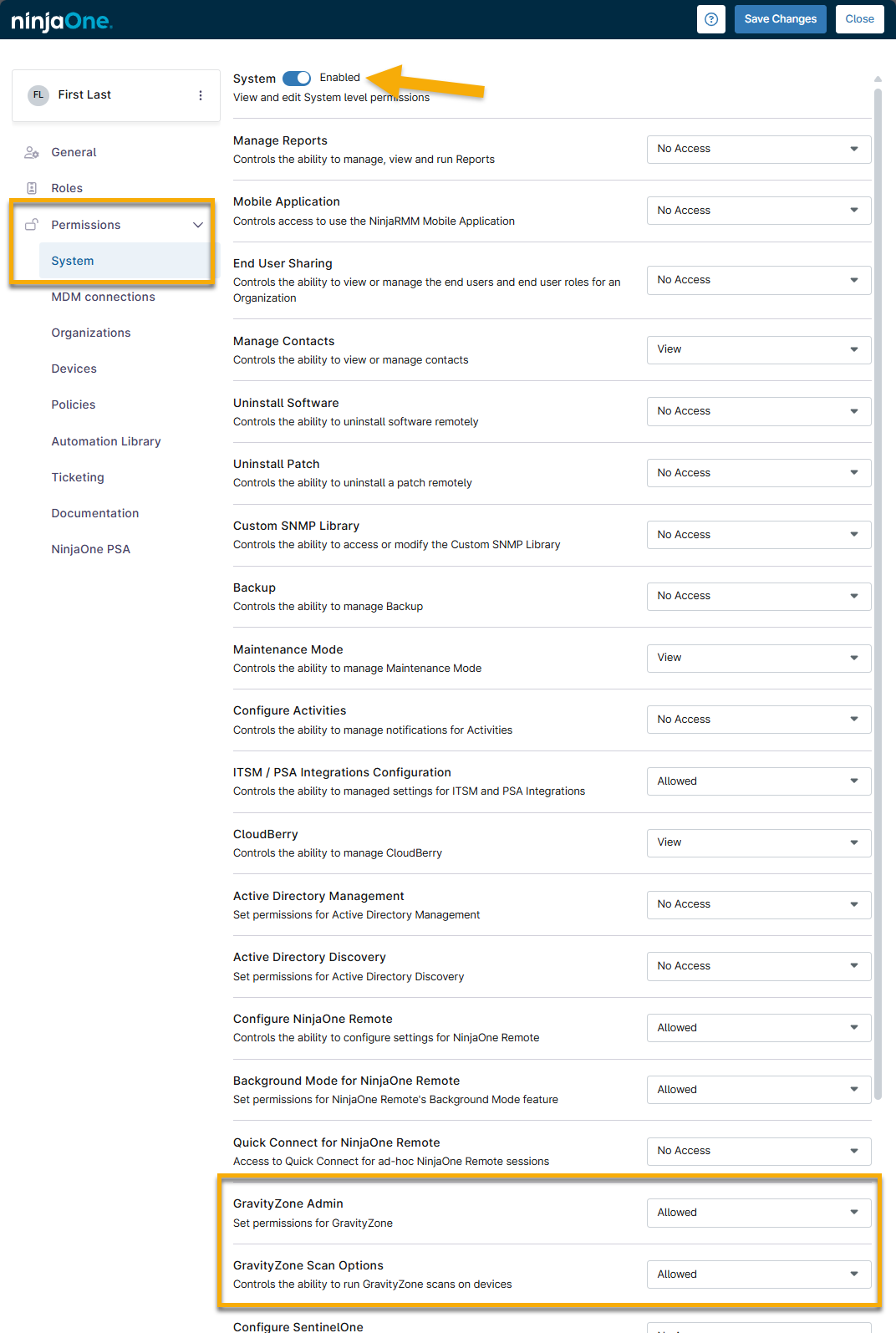Disable the System permissions toggle
Image resolution: width=896 pixels, height=1333 pixels.
297,78
